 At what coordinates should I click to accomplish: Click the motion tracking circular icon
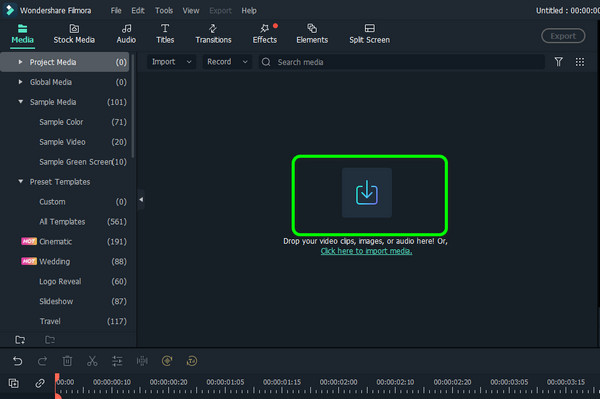click(x=167, y=361)
